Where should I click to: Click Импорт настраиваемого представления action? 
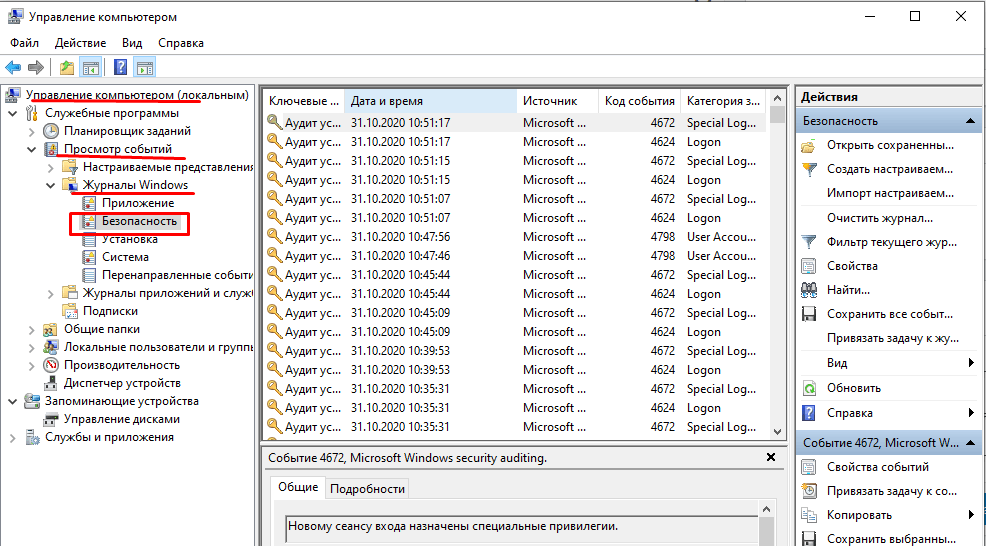point(890,193)
